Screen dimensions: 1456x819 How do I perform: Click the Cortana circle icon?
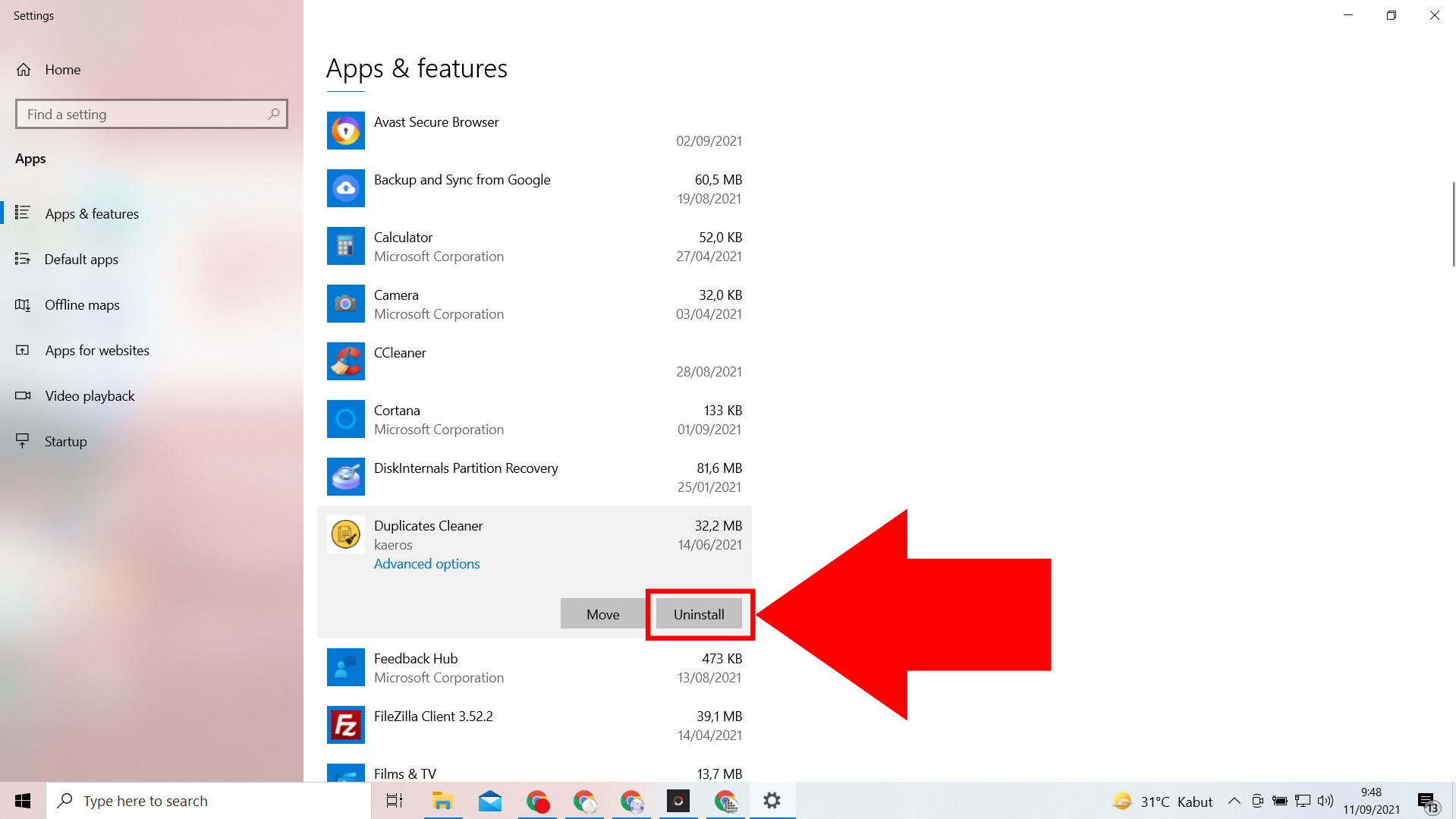coord(345,419)
